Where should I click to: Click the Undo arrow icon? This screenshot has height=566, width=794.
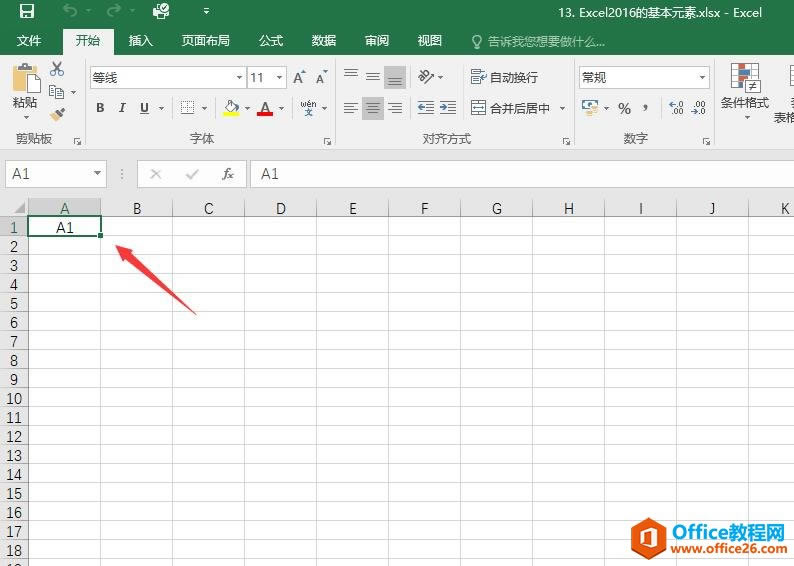pyautogui.click(x=70, y=11)
